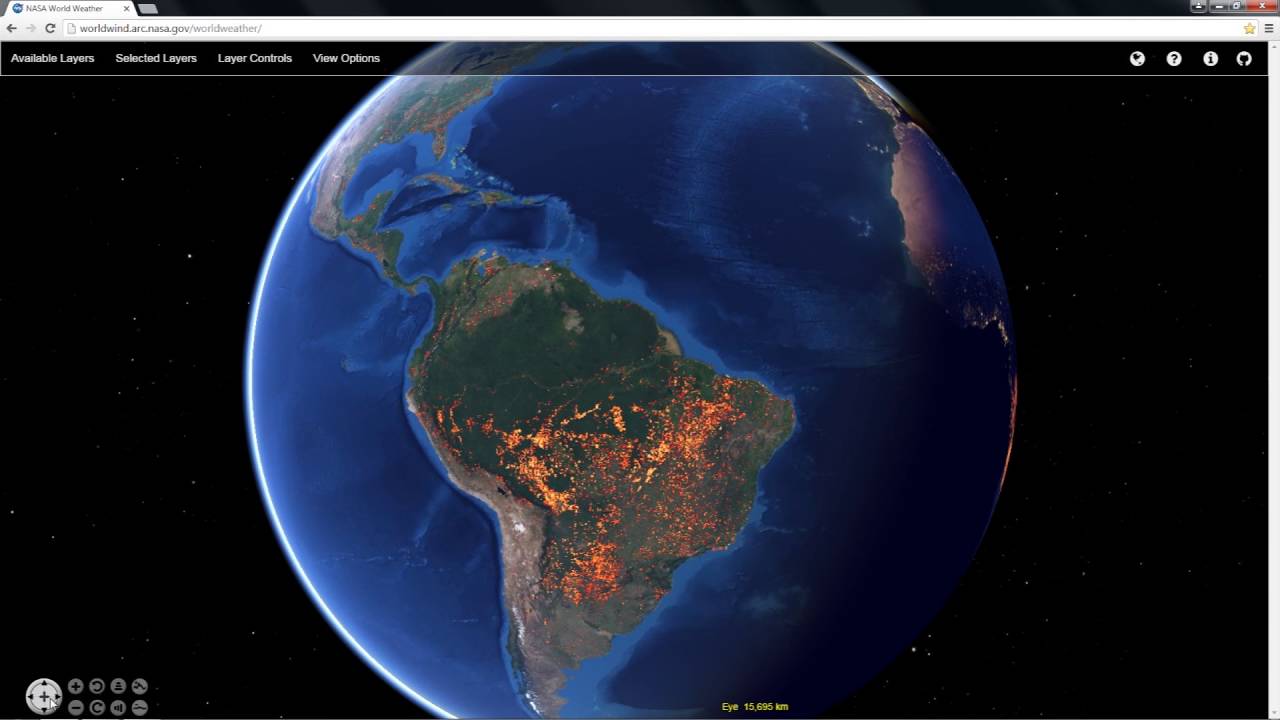
Task: Click the Eye 15,695 km altitude readout
Action: tap(755, 706)
